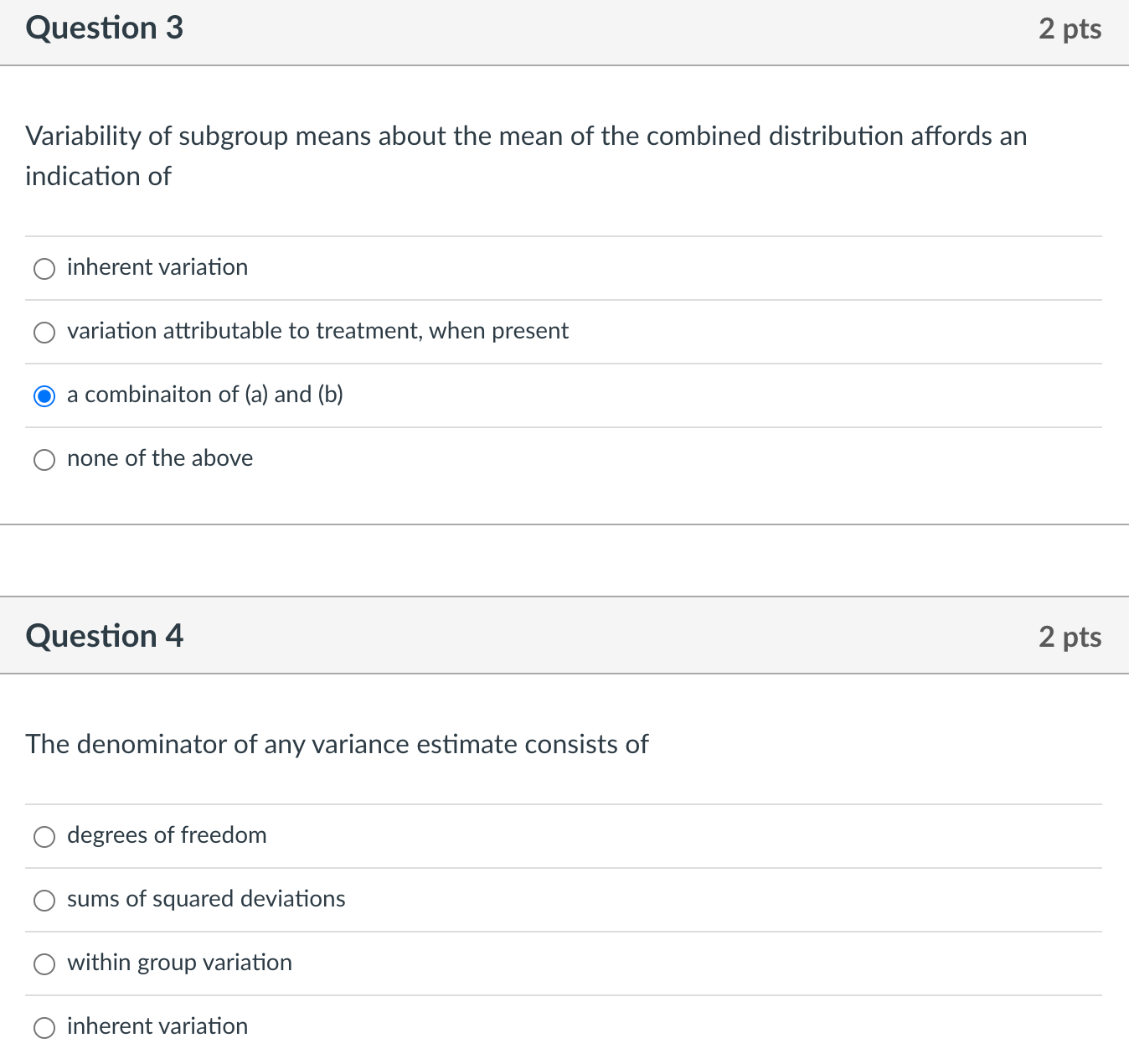
Task: Click the Question 3 prompt text about subgroup means
Action: pos(526,155)
